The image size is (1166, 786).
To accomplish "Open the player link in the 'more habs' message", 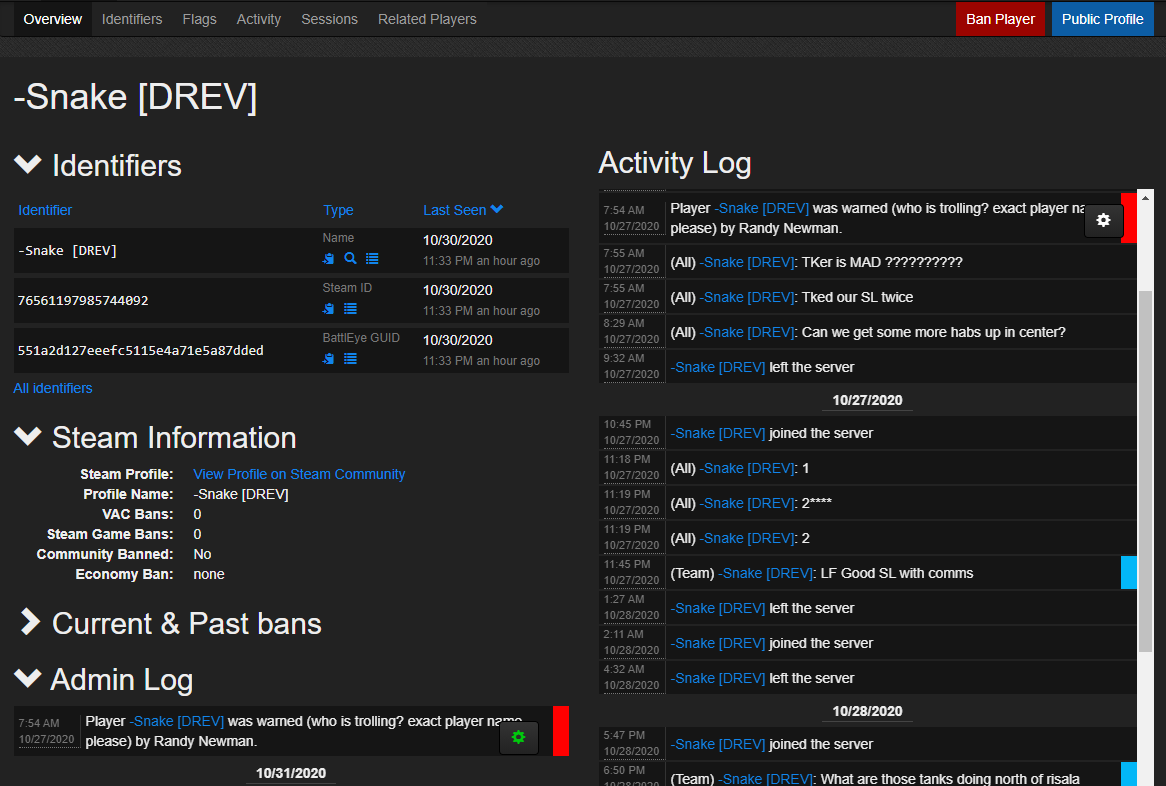I will (x=749, y=332).
